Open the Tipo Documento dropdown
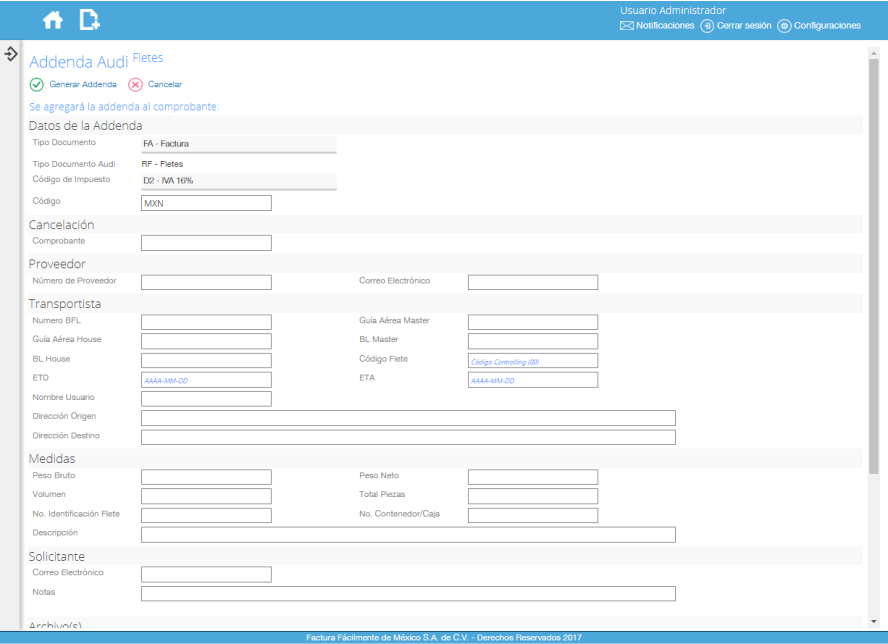 click(x=238, y=144)
